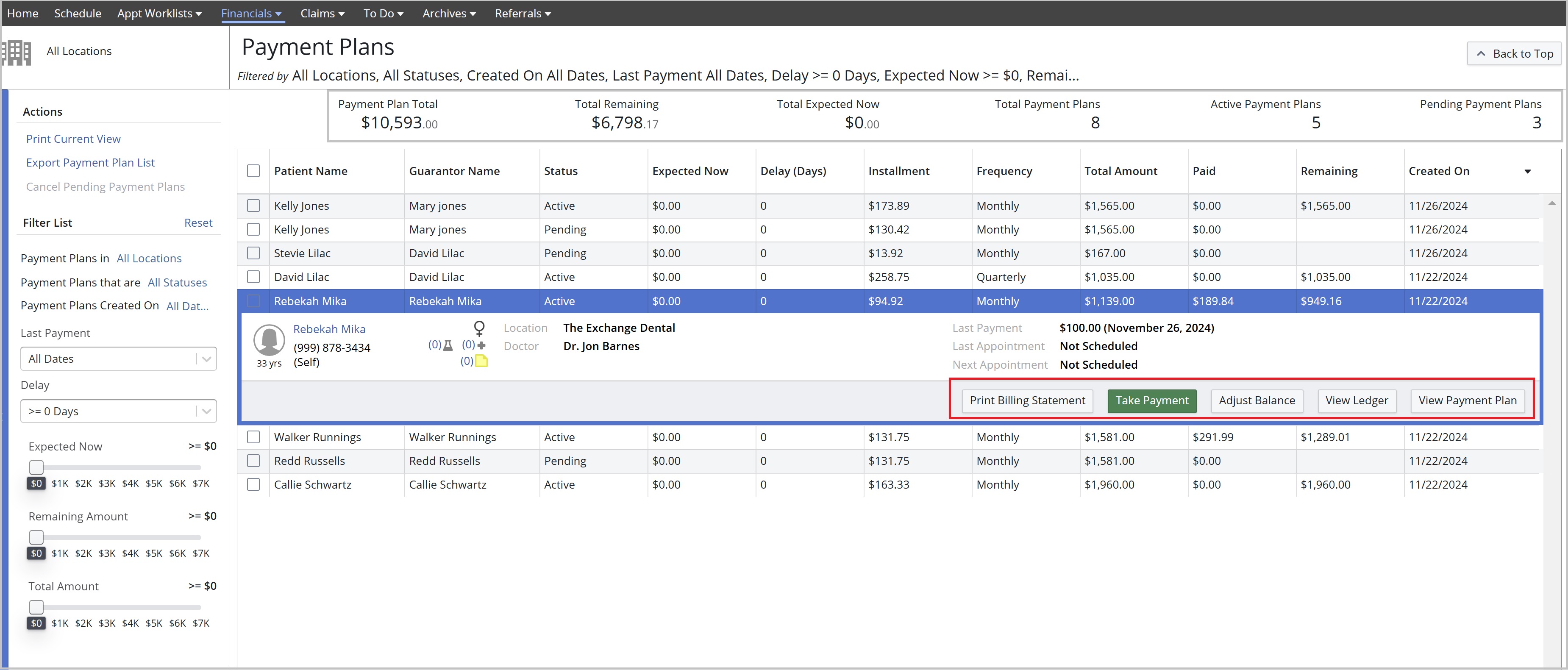Expand the Archives menu

[x=449, y=14]
